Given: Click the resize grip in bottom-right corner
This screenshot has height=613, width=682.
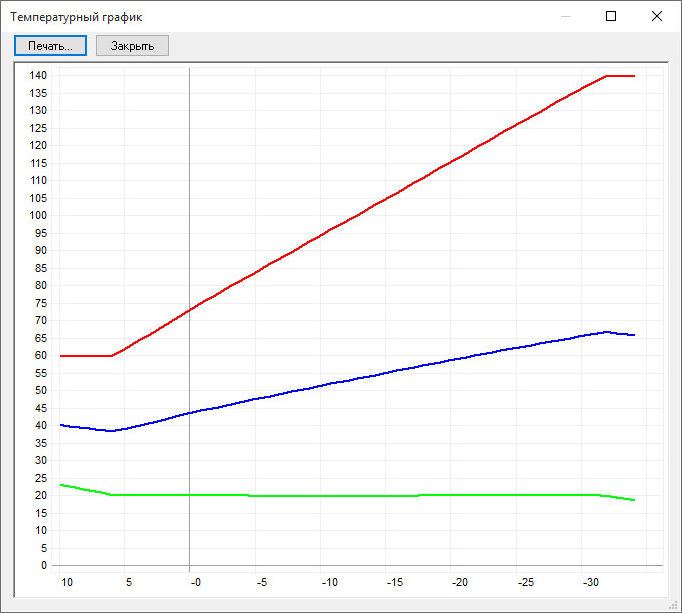Looking at the screenshot, I should (674, 605).
